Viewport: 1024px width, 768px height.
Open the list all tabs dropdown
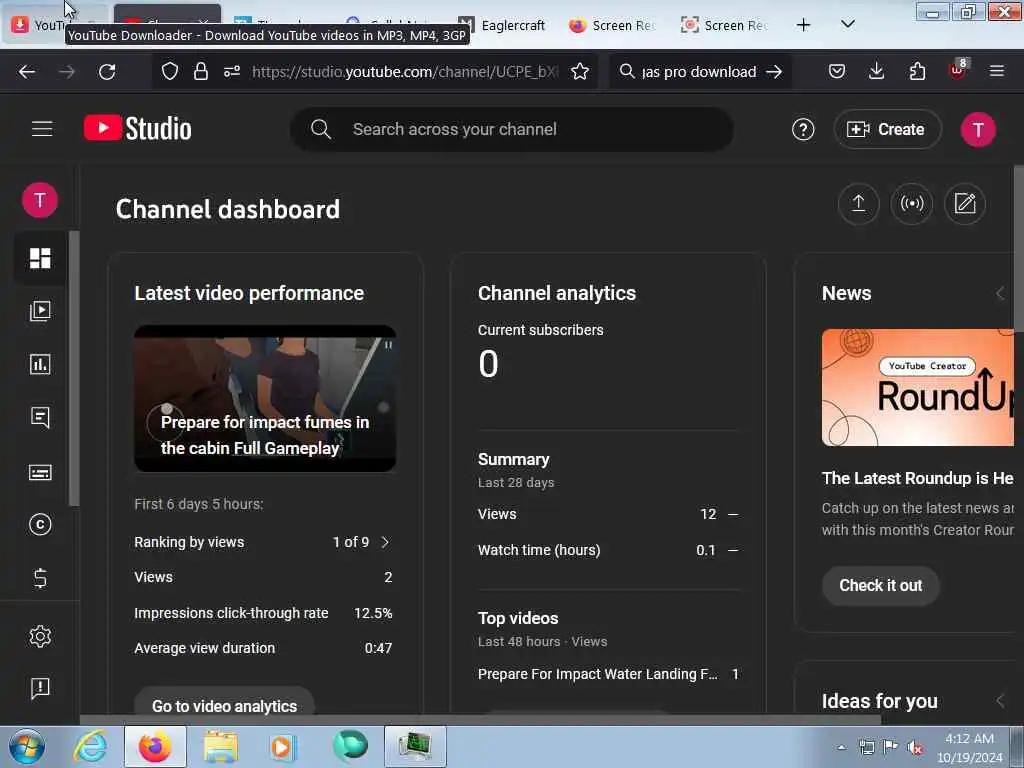pyautogui.click(x=848, y=24)
